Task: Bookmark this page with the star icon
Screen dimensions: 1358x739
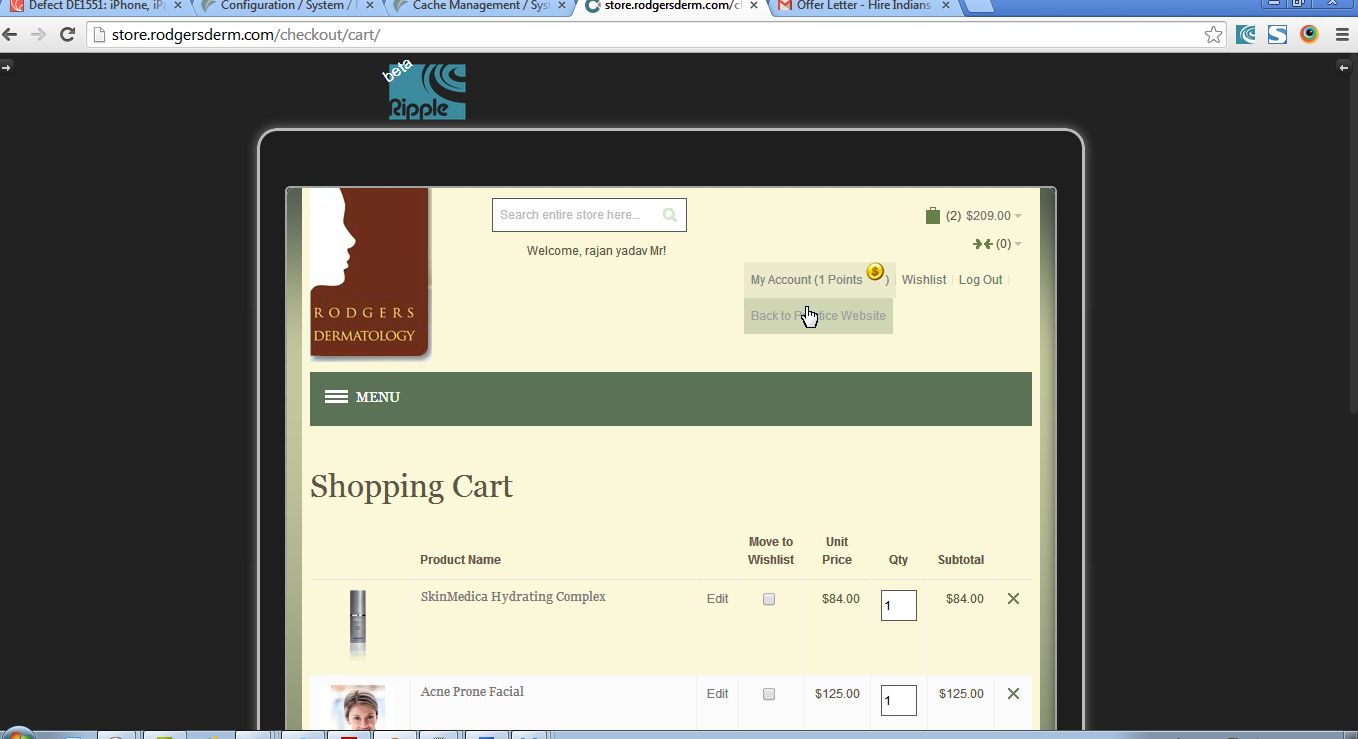Action: coord(1213,35)
